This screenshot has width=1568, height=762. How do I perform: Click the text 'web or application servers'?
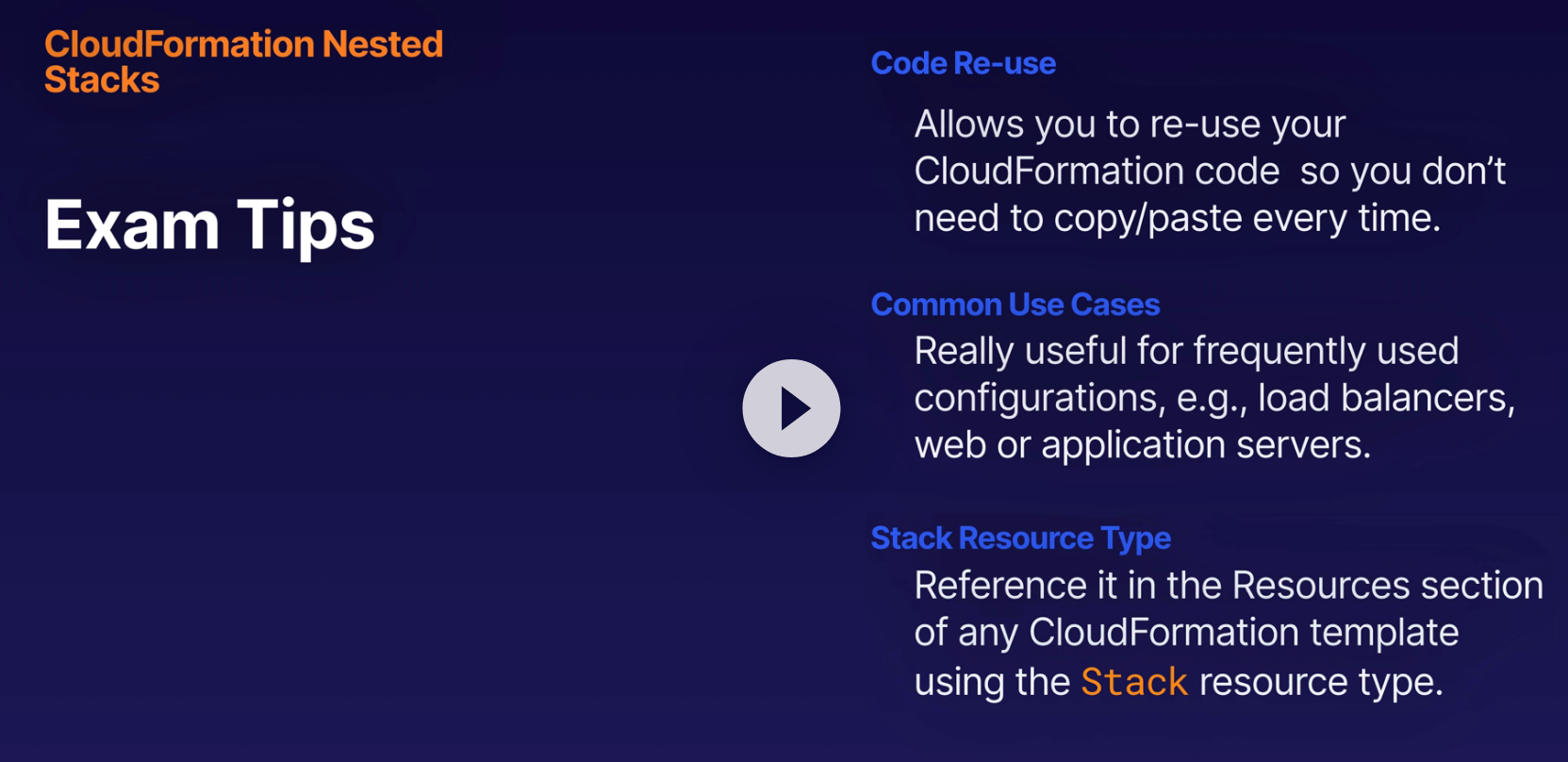(x=1142, y=444)
